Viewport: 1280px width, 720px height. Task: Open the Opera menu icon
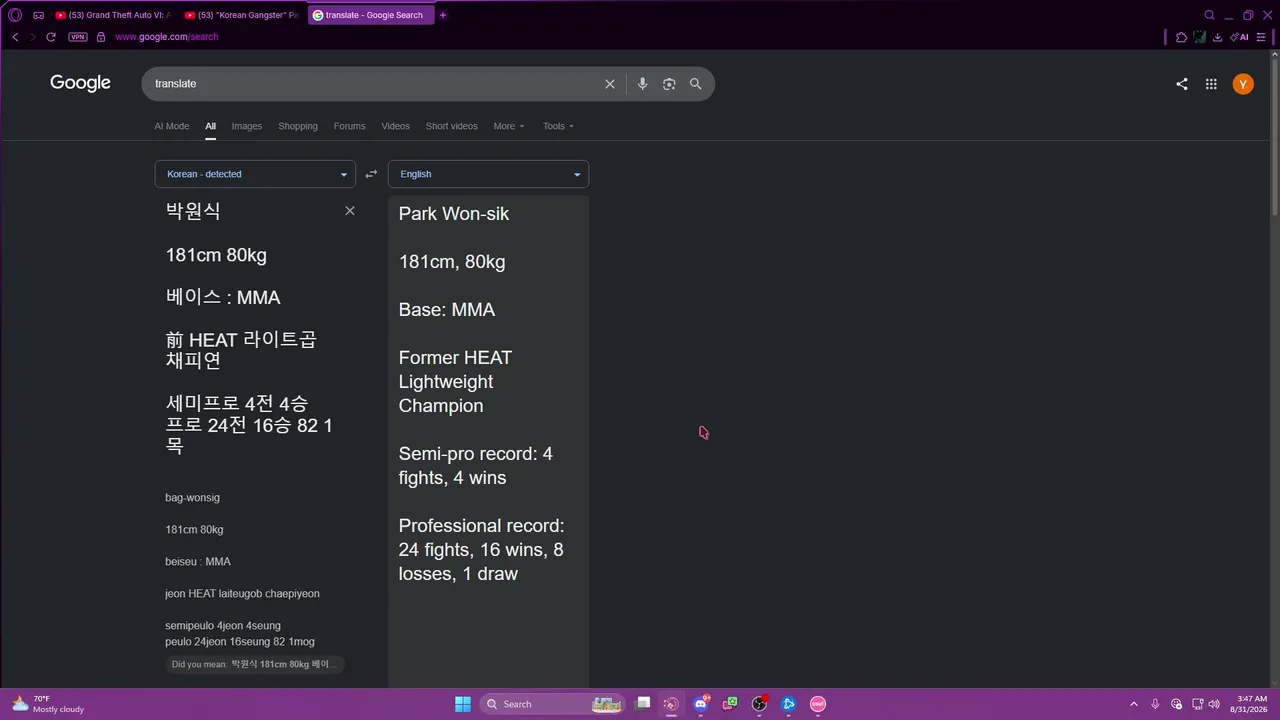15,15
